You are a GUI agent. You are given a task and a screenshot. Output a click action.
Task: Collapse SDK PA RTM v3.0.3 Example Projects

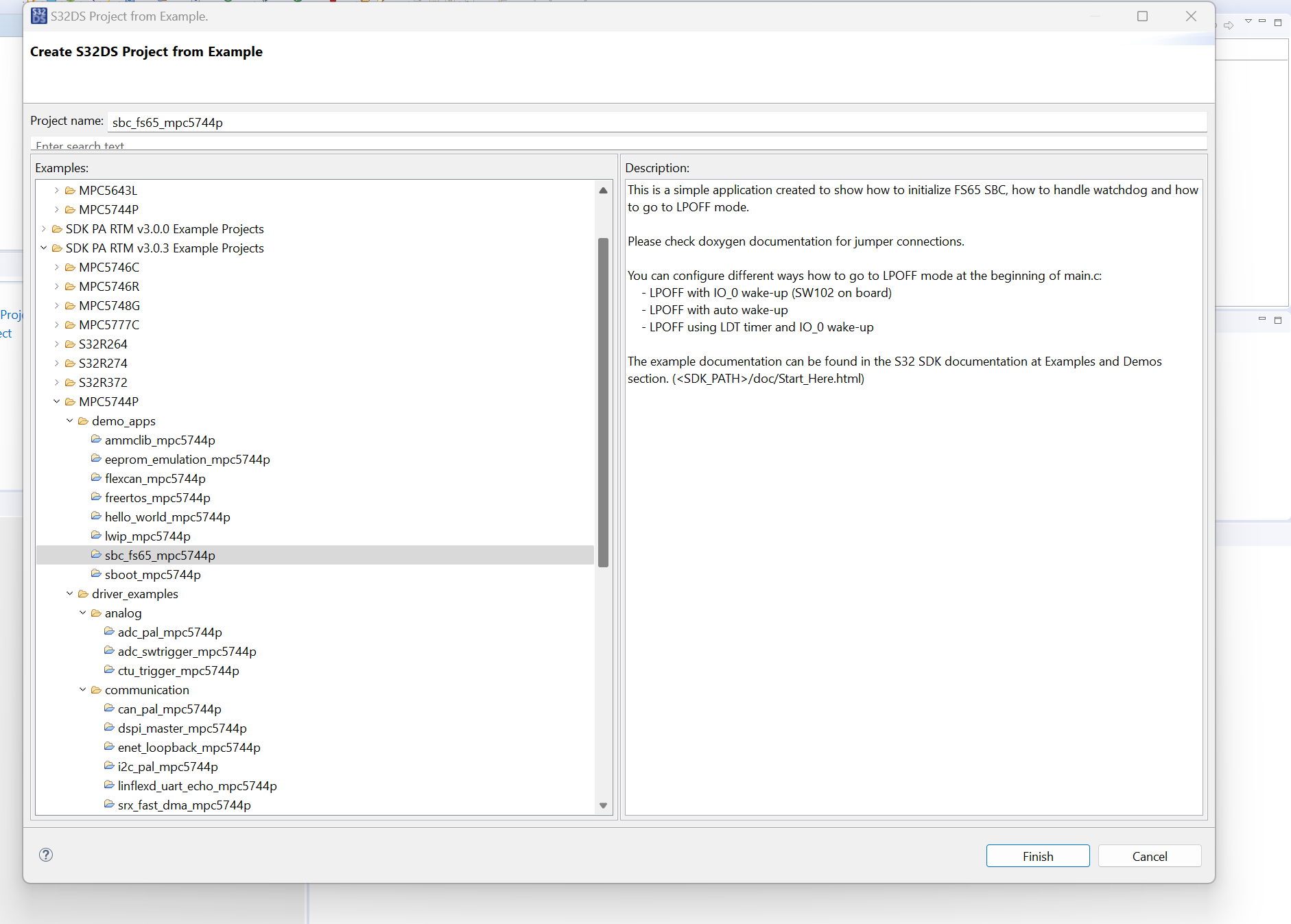click(44, 248)
